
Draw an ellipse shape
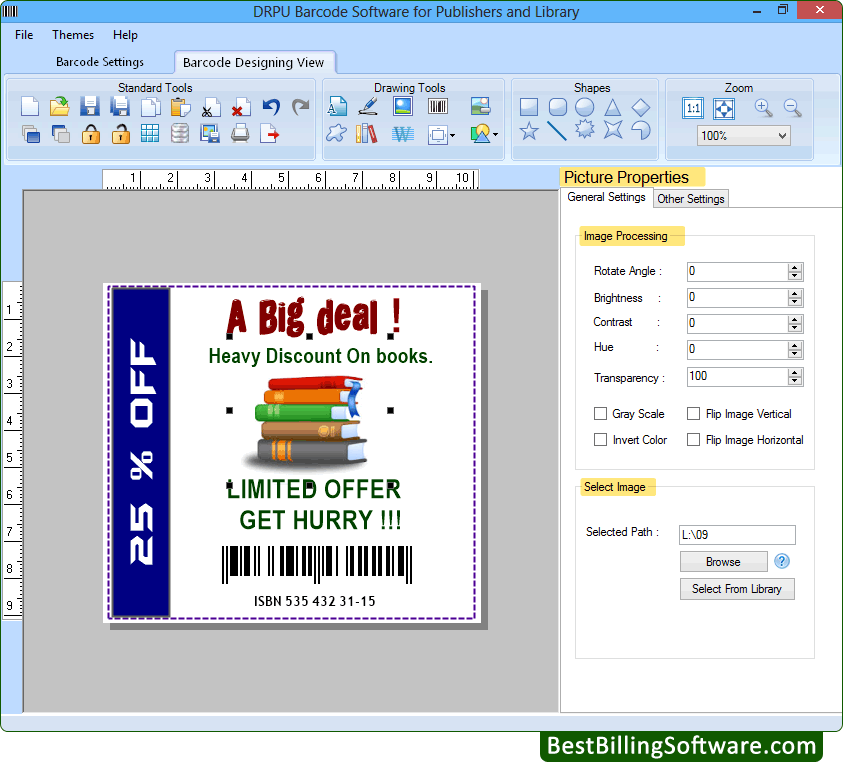(x=584, y=107)
